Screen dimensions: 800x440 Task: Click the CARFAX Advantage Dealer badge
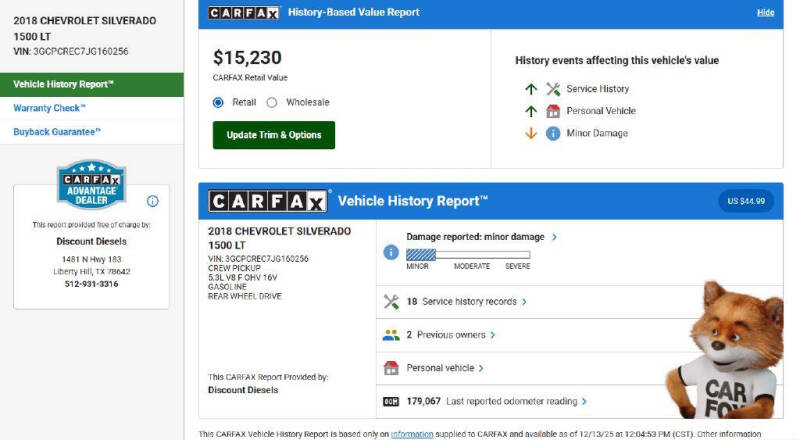91,185
